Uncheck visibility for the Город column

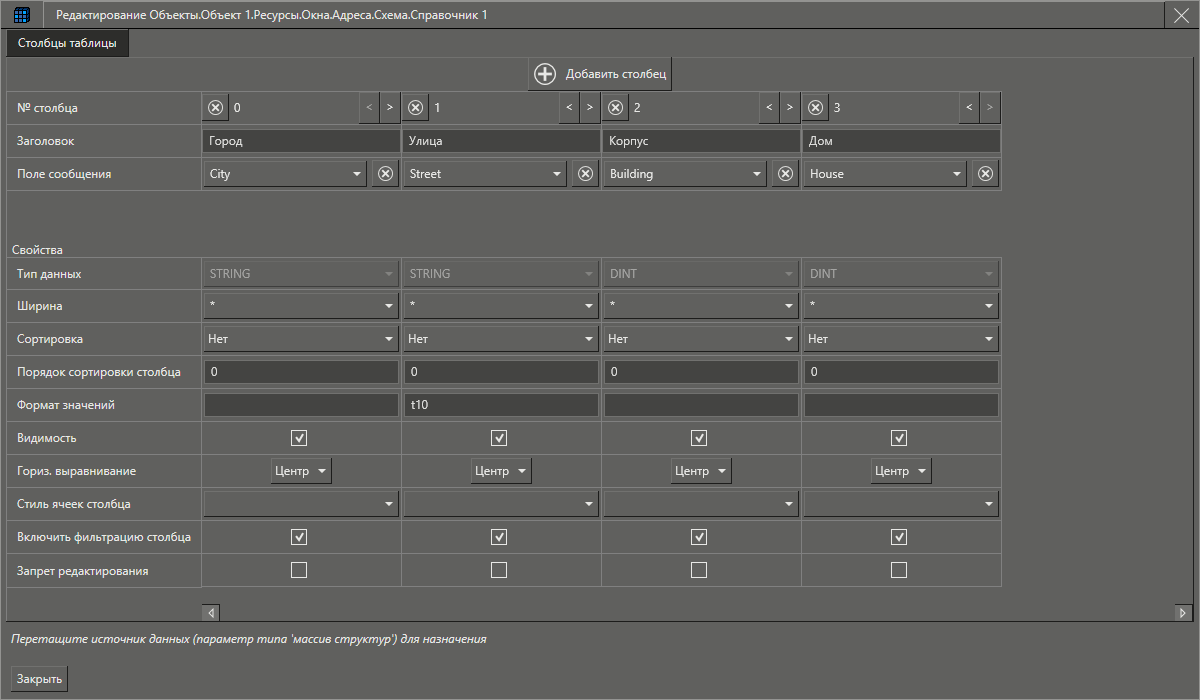coord(299,438)
